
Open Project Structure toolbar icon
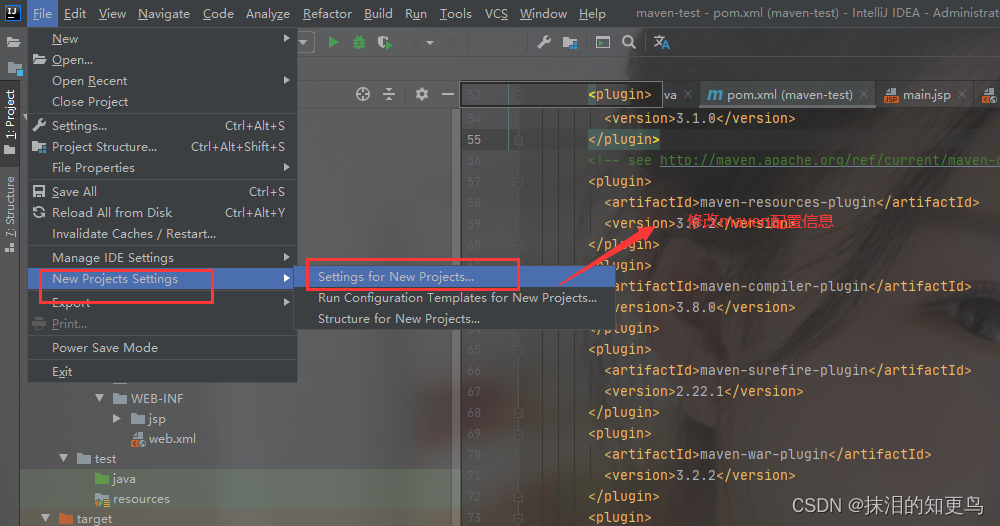pyautogui.click(x=570, y=43)
